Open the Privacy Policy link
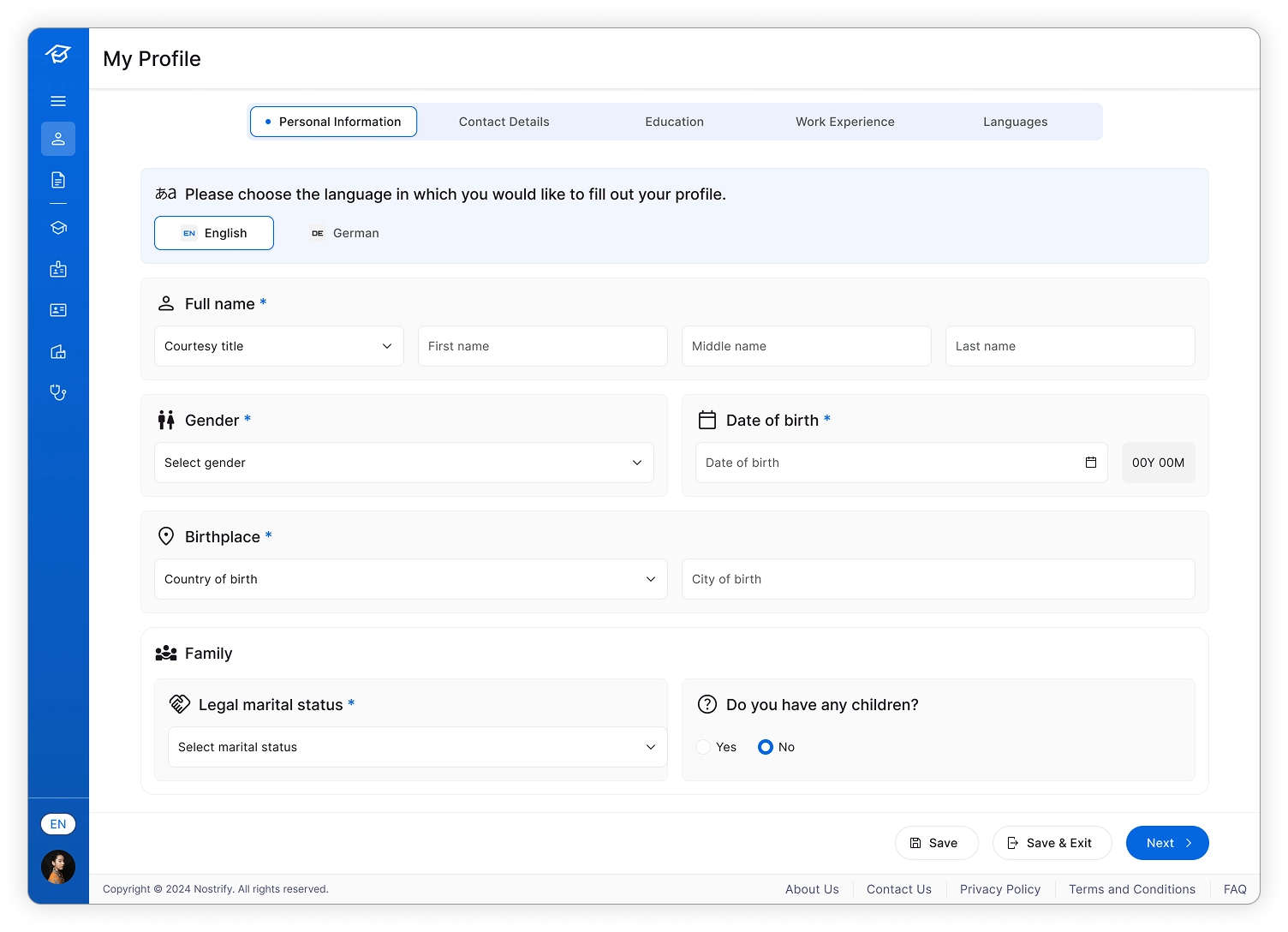The width and height of the screenshot is (1288, 932). (x=1000, y=889)
